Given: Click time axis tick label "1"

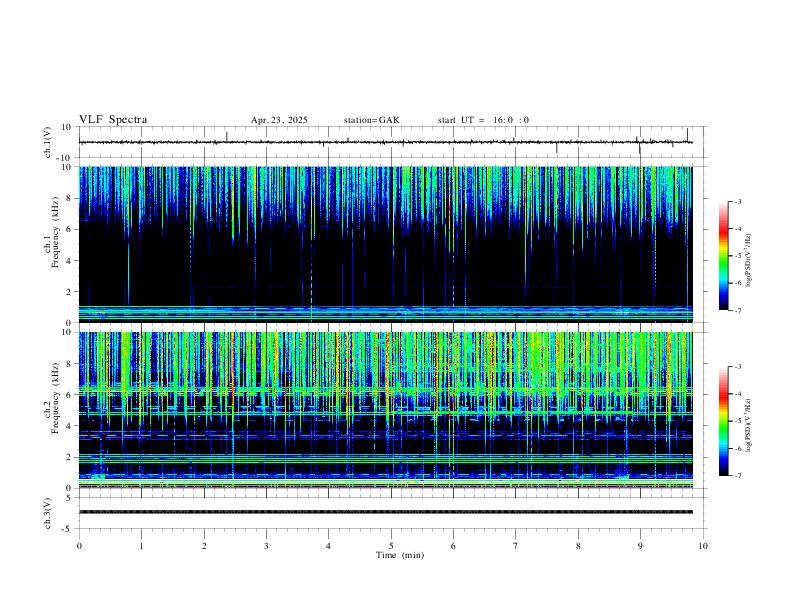Looking at the screenshot, I should [141, 546].
